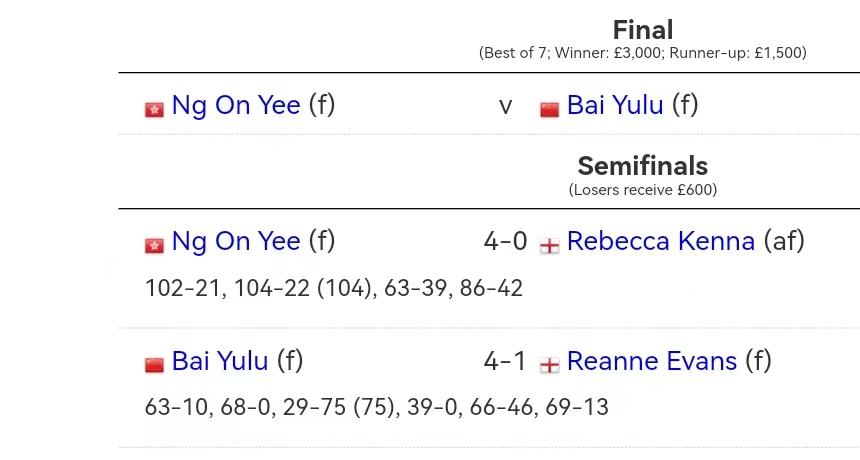
Task: Open Ng On Yee link in the semifinal match
Action: pyautogui.click(x=236, y=241)
